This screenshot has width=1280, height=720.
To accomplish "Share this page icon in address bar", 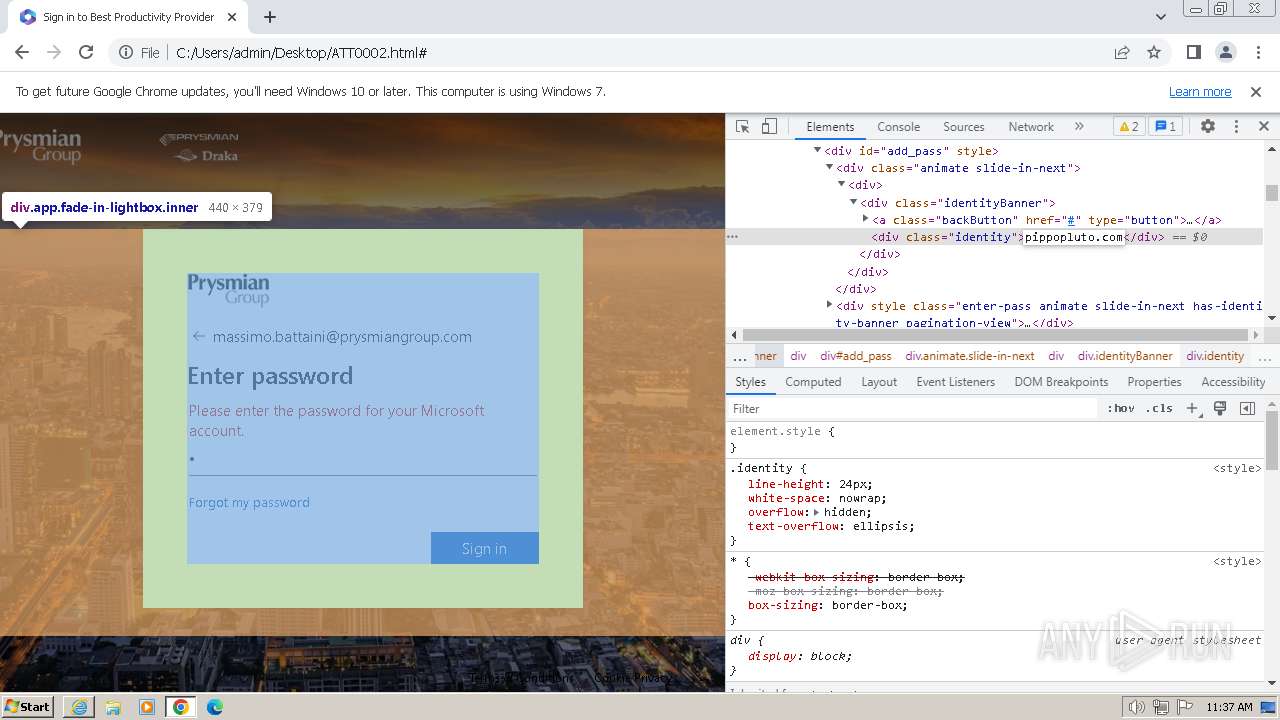I will [x=1122, y=52].
